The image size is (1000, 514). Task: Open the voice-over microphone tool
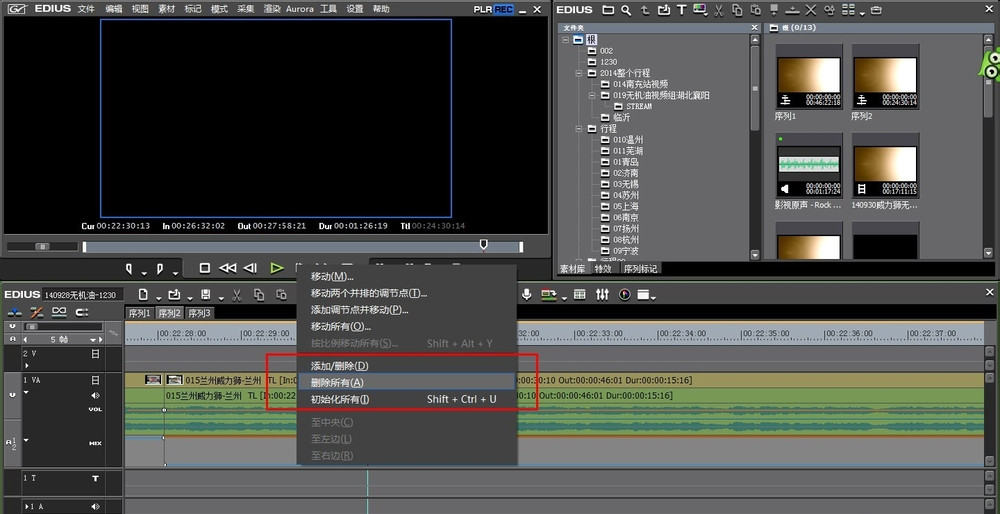point(526,294)
